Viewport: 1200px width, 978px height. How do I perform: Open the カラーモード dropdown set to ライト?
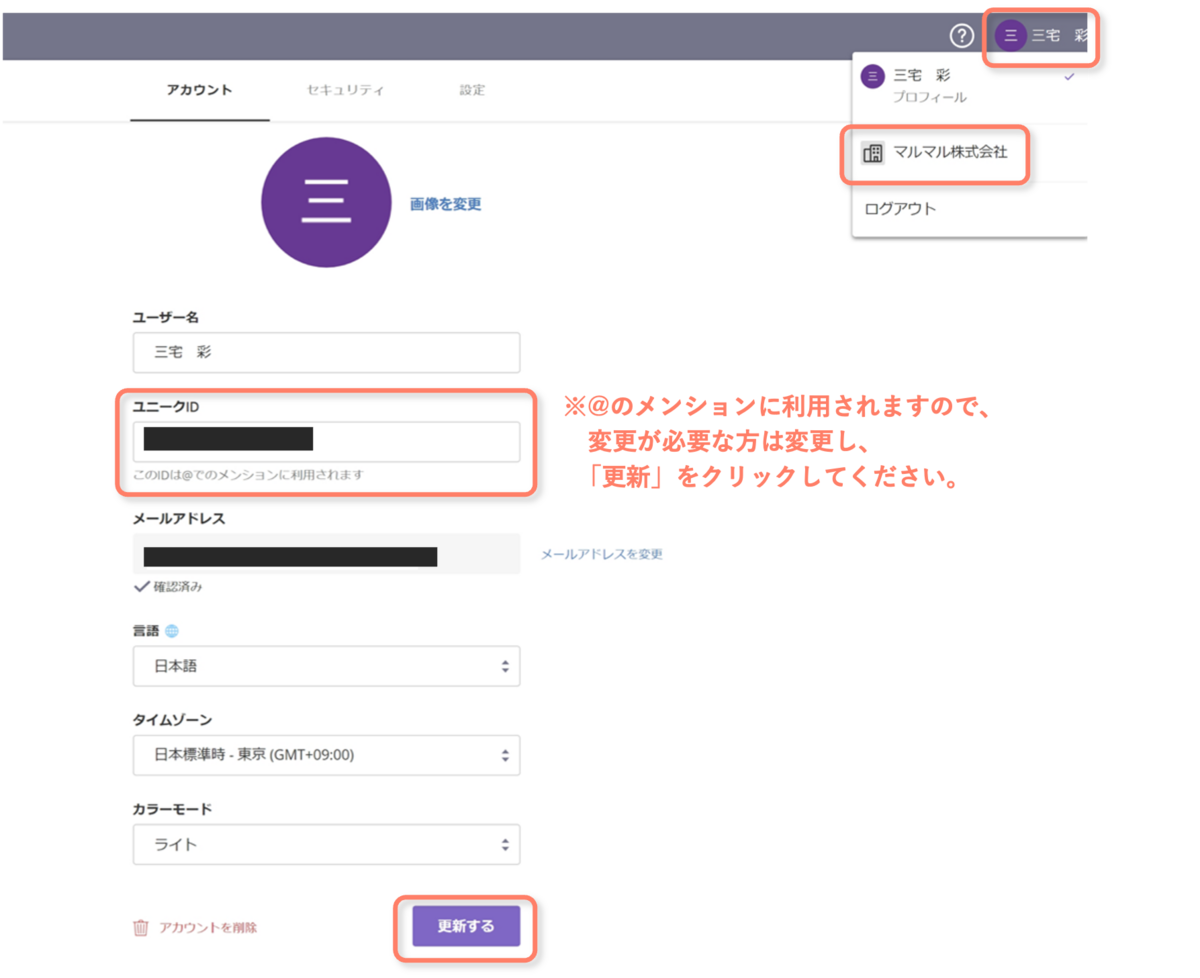click(326, 844)
